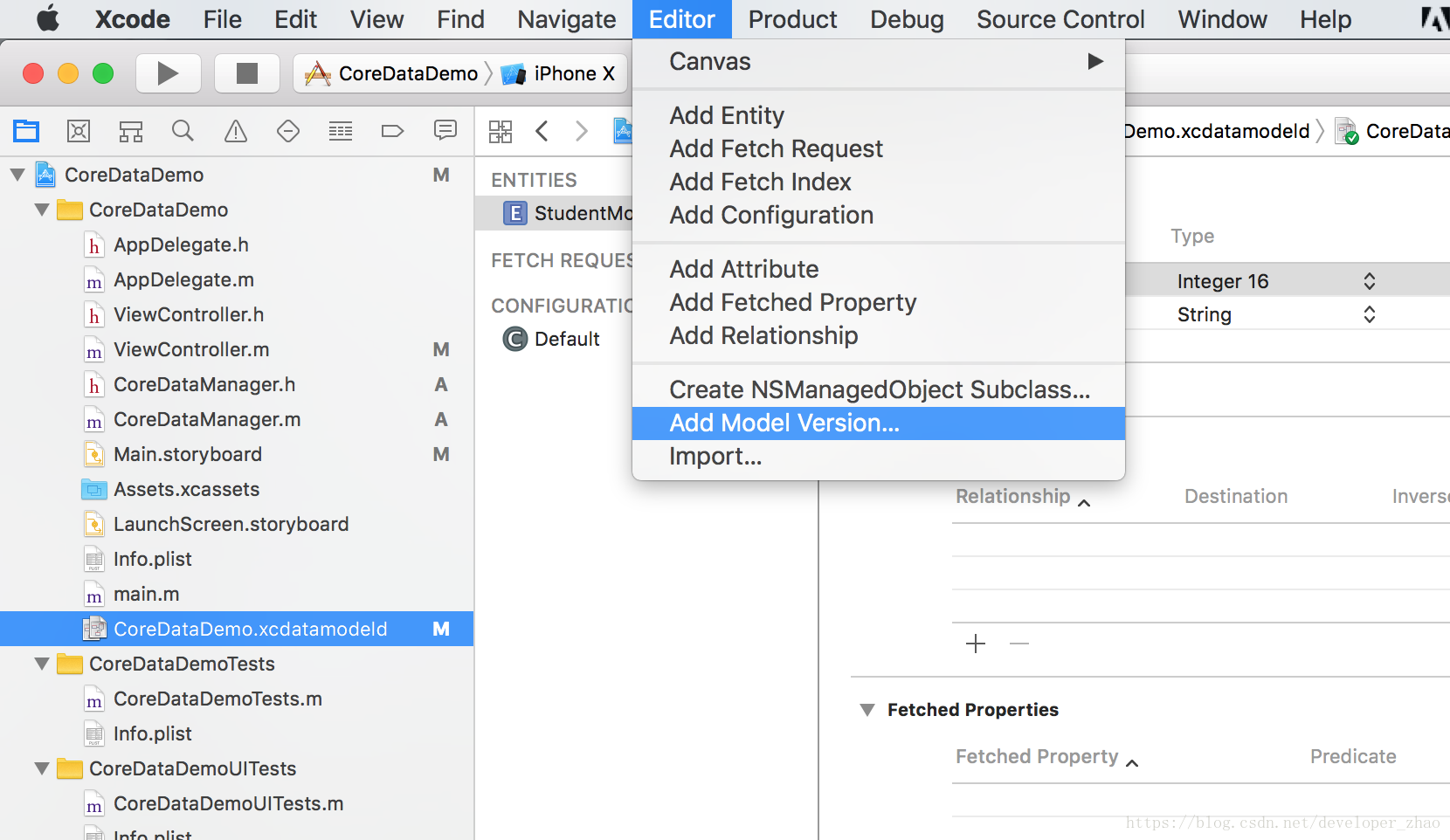The width and height of the screenshot is (1450, 840).
Task: Open the Source Control menu
Action: pos(1060,19)
